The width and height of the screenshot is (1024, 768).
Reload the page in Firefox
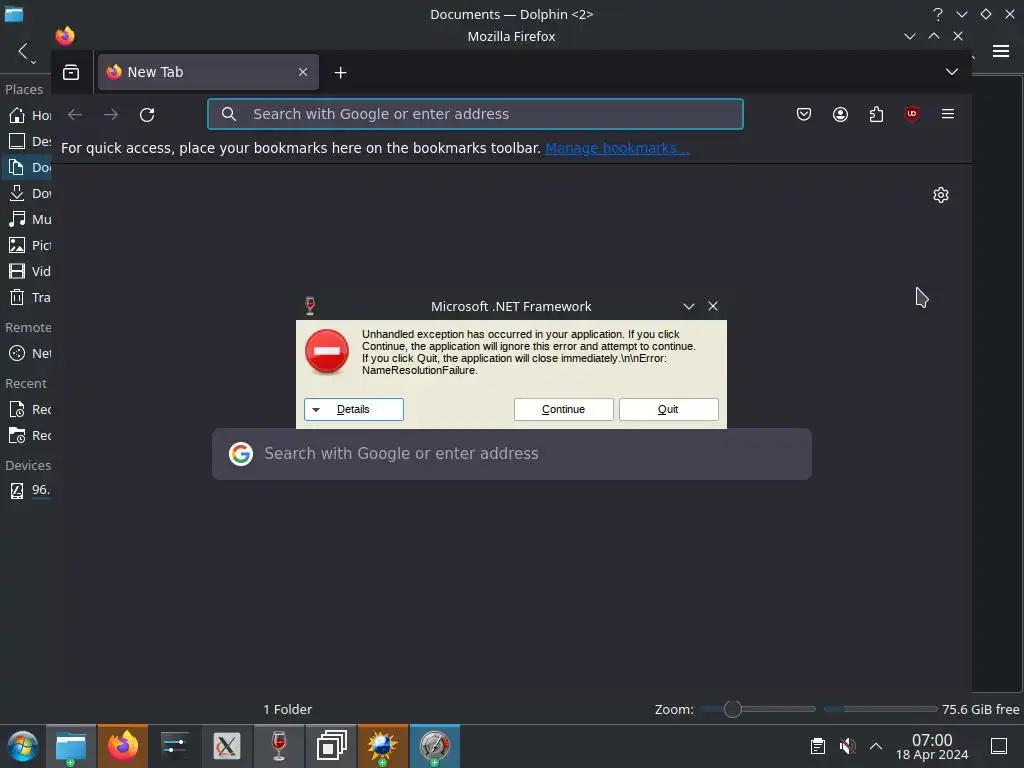[x=147, y=114]
